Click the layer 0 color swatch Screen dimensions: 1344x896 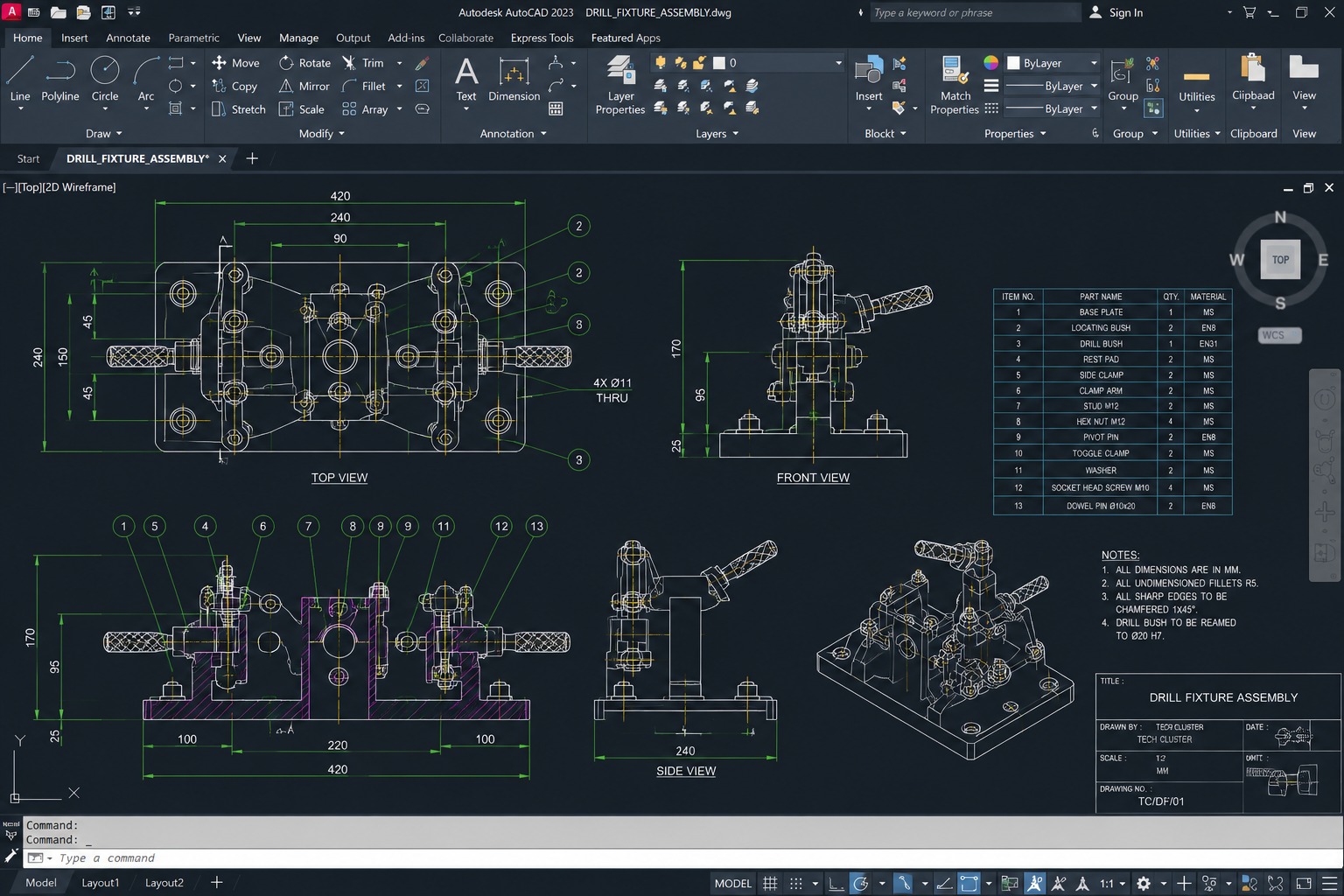(x=718, y=63)
